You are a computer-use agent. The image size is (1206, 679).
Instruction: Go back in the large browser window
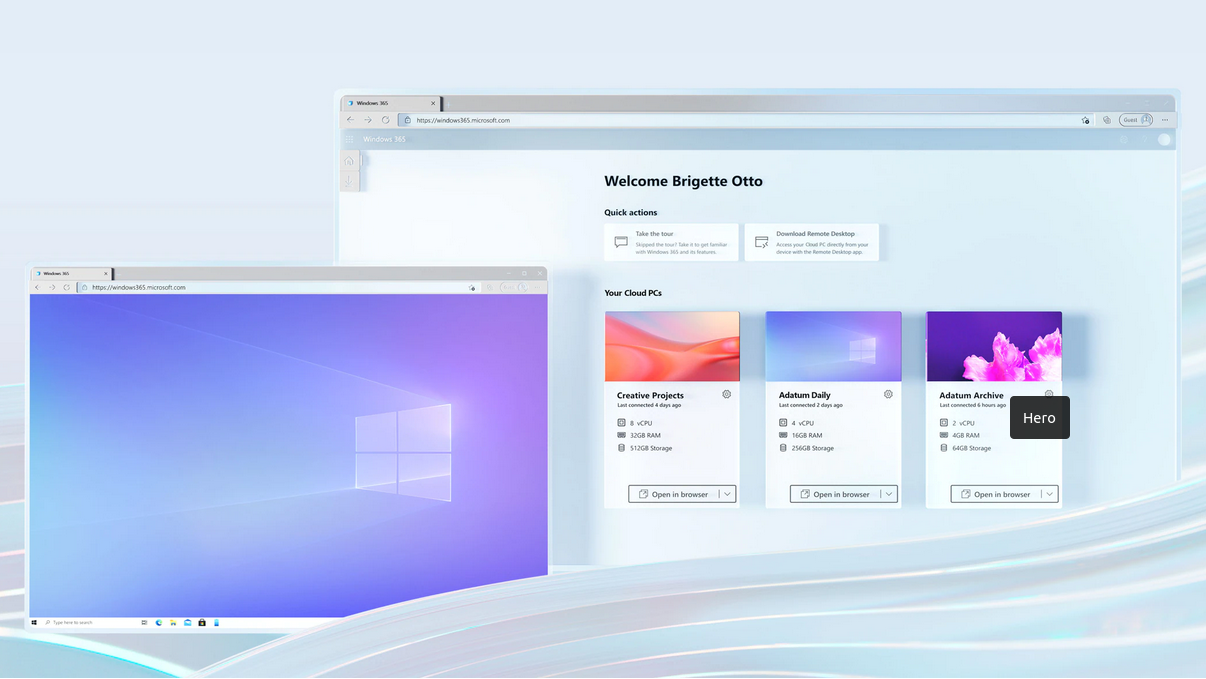tap(350, 120)
